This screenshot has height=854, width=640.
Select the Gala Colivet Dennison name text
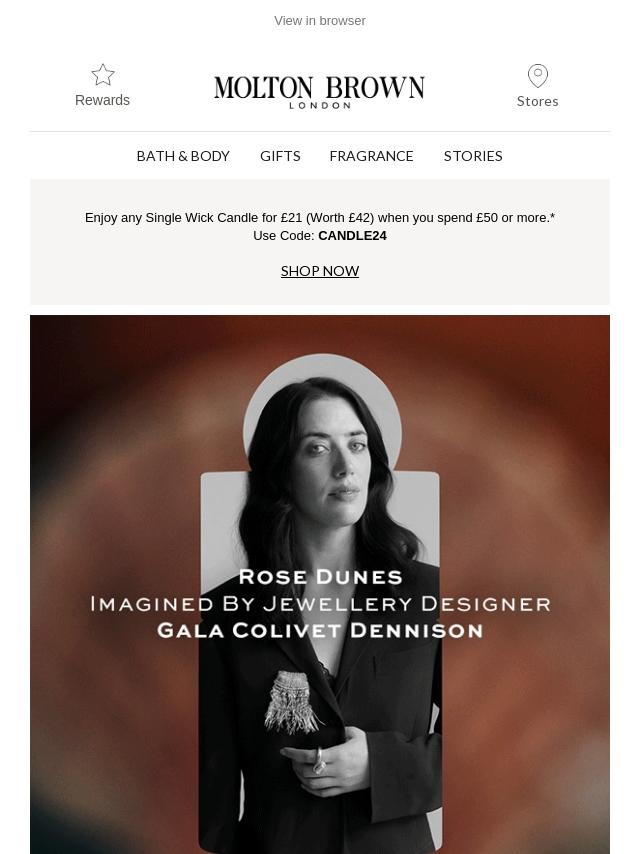coord(320,631)
